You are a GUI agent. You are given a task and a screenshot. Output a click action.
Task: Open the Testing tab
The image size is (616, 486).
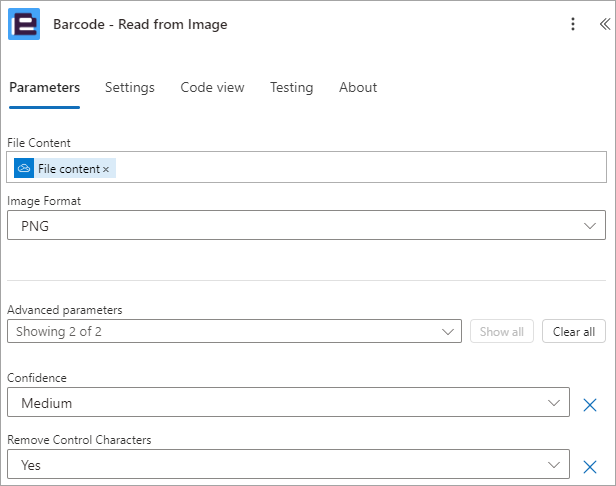click(x=292, y=87)
